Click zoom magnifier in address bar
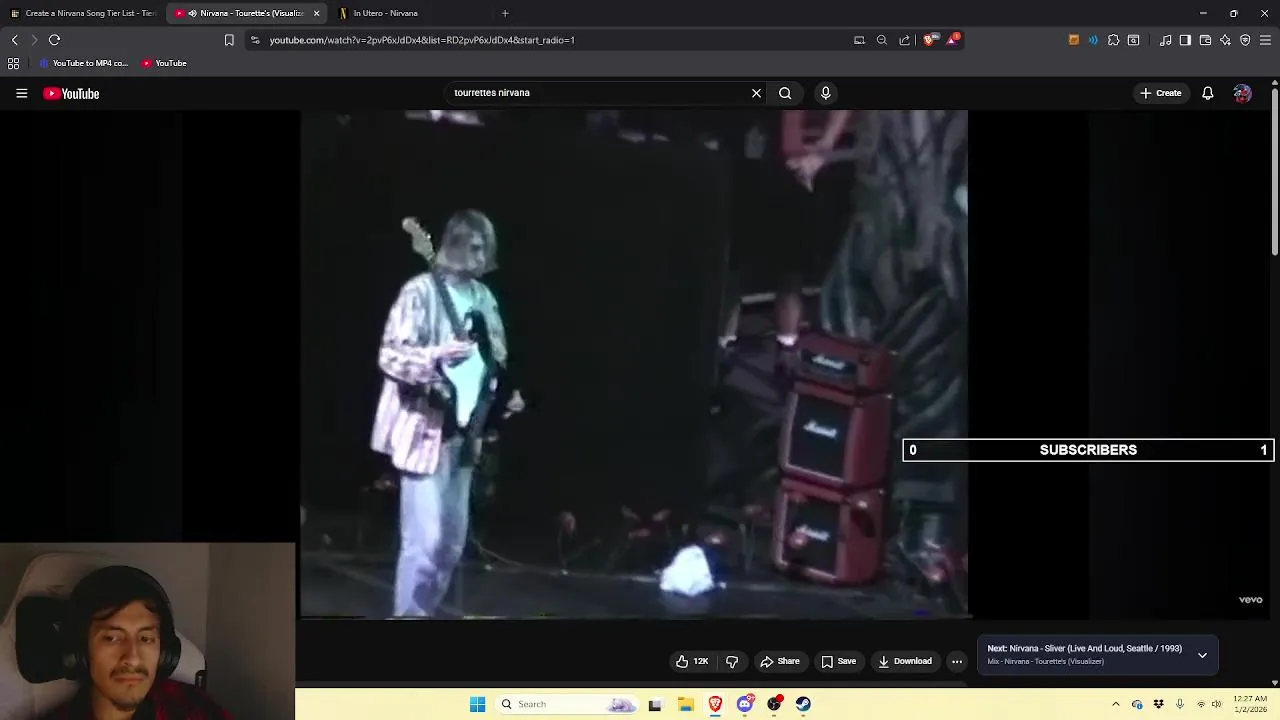 882,40
